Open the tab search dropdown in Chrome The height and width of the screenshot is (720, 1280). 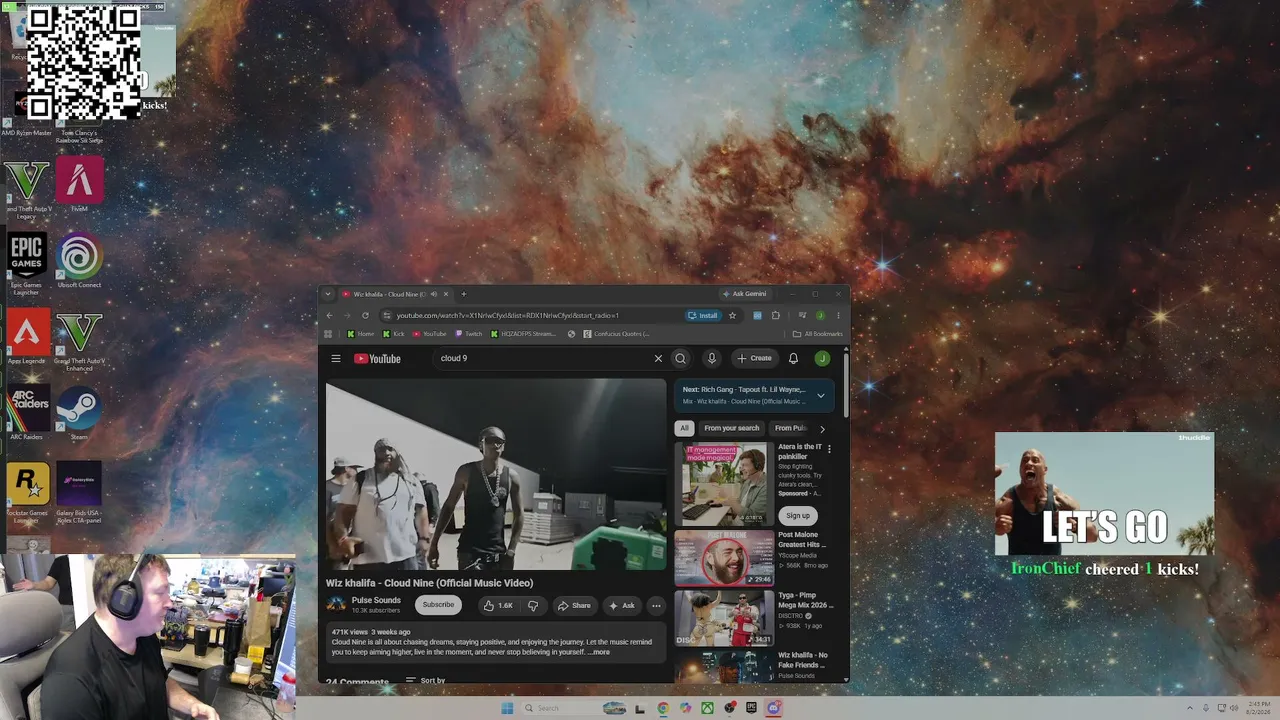(x=327, y=294)
